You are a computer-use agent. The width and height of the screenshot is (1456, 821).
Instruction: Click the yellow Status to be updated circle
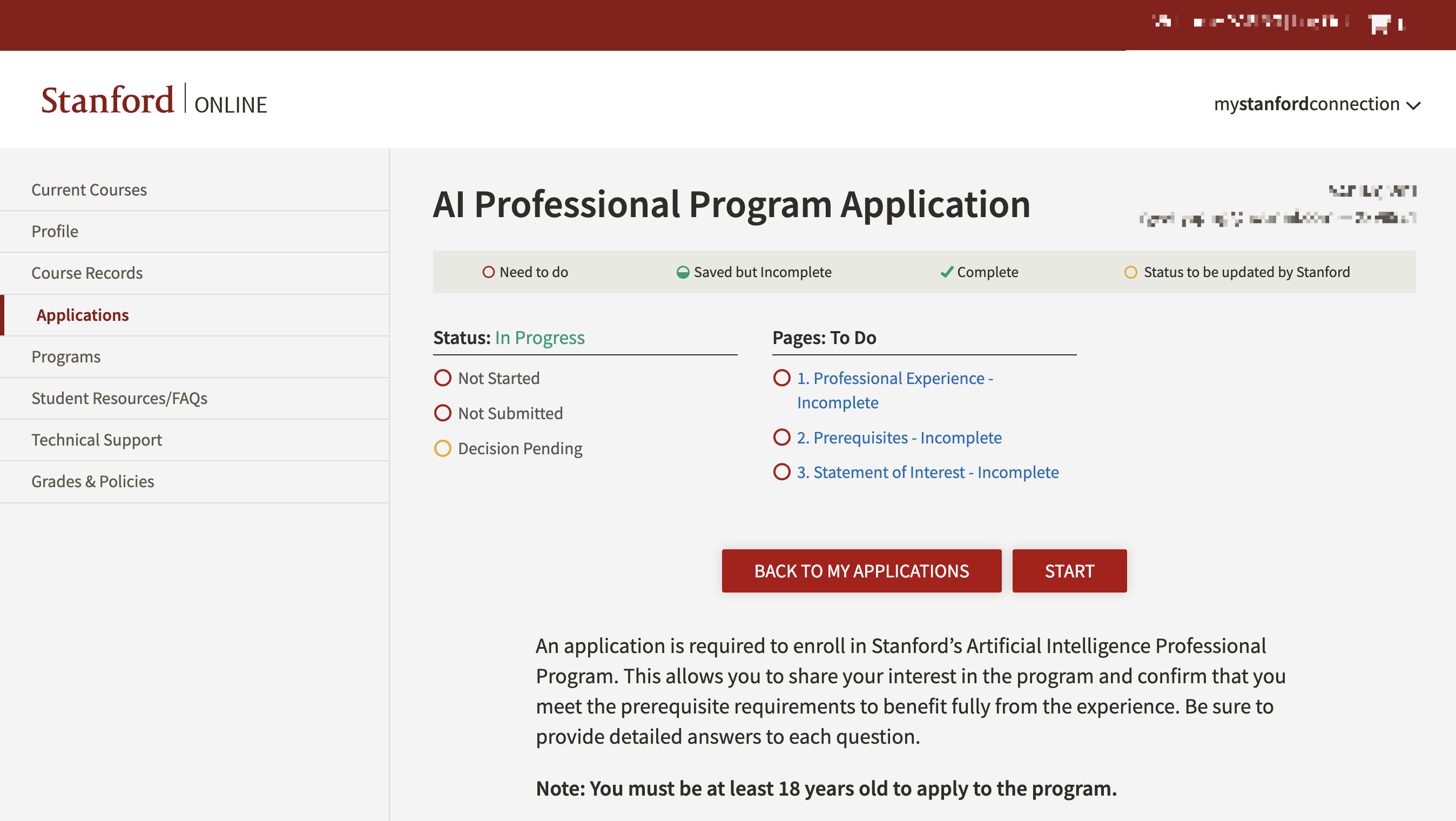[1130, 272]
